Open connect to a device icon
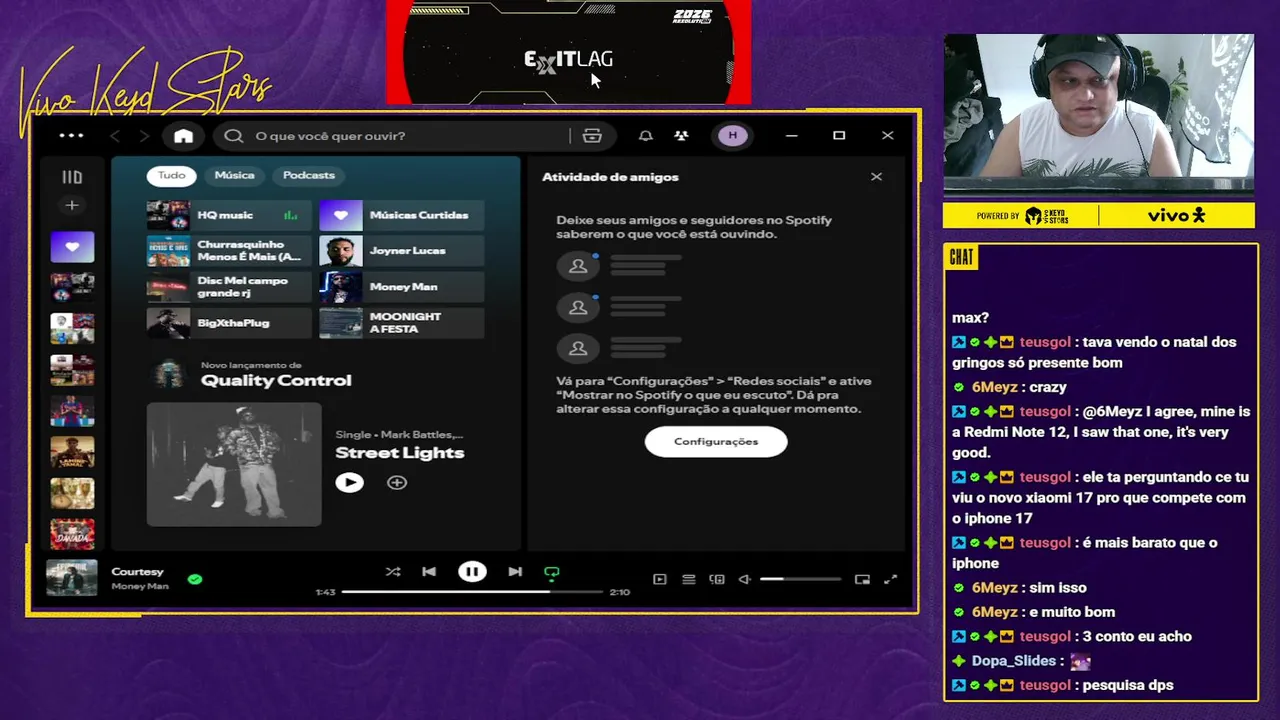 717,579
